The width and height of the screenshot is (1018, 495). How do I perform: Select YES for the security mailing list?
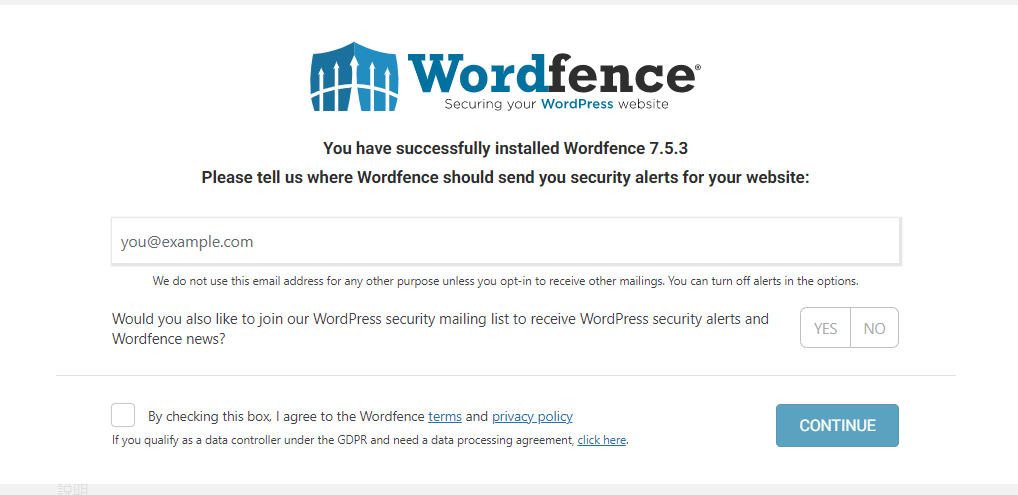tap(825, 328)
